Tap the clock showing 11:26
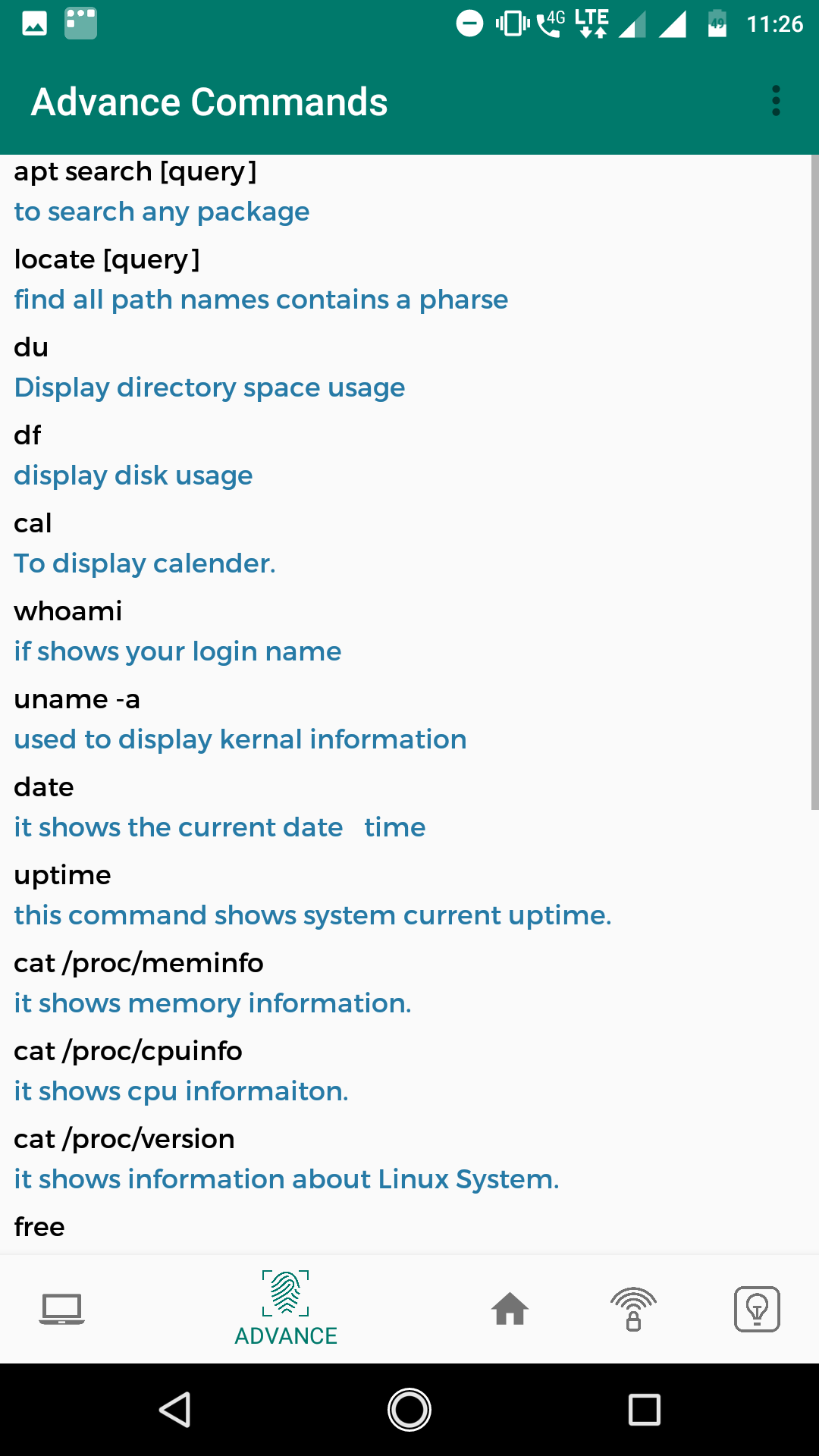819x1456 pixels. (x=774, y=24)
